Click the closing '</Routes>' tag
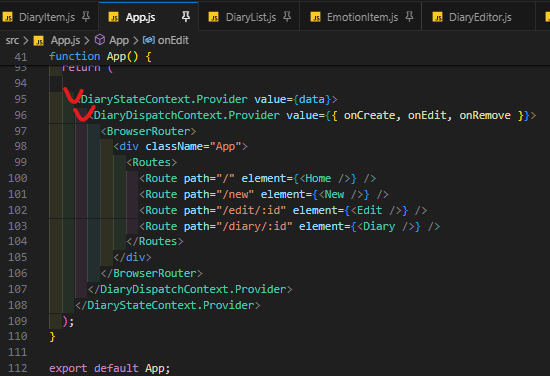 (155, 241)
